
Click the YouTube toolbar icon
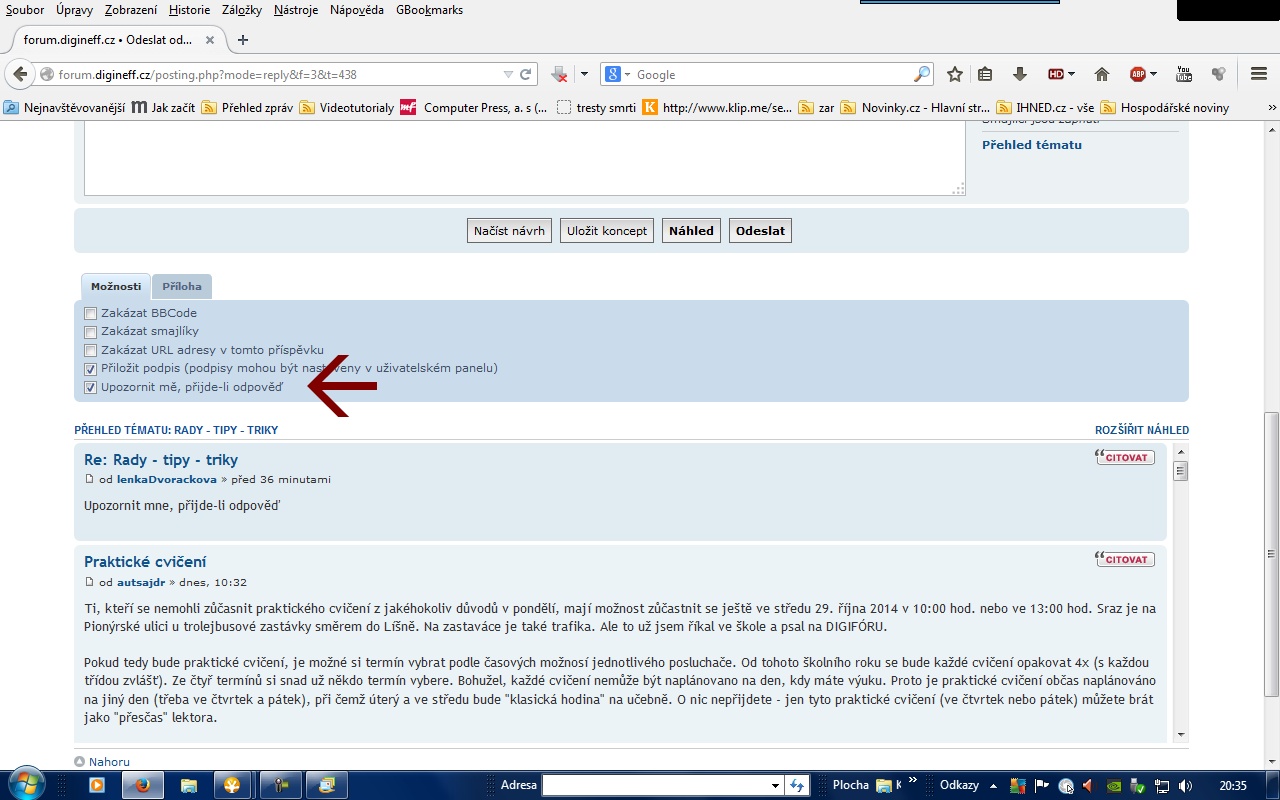(1184, 74)
